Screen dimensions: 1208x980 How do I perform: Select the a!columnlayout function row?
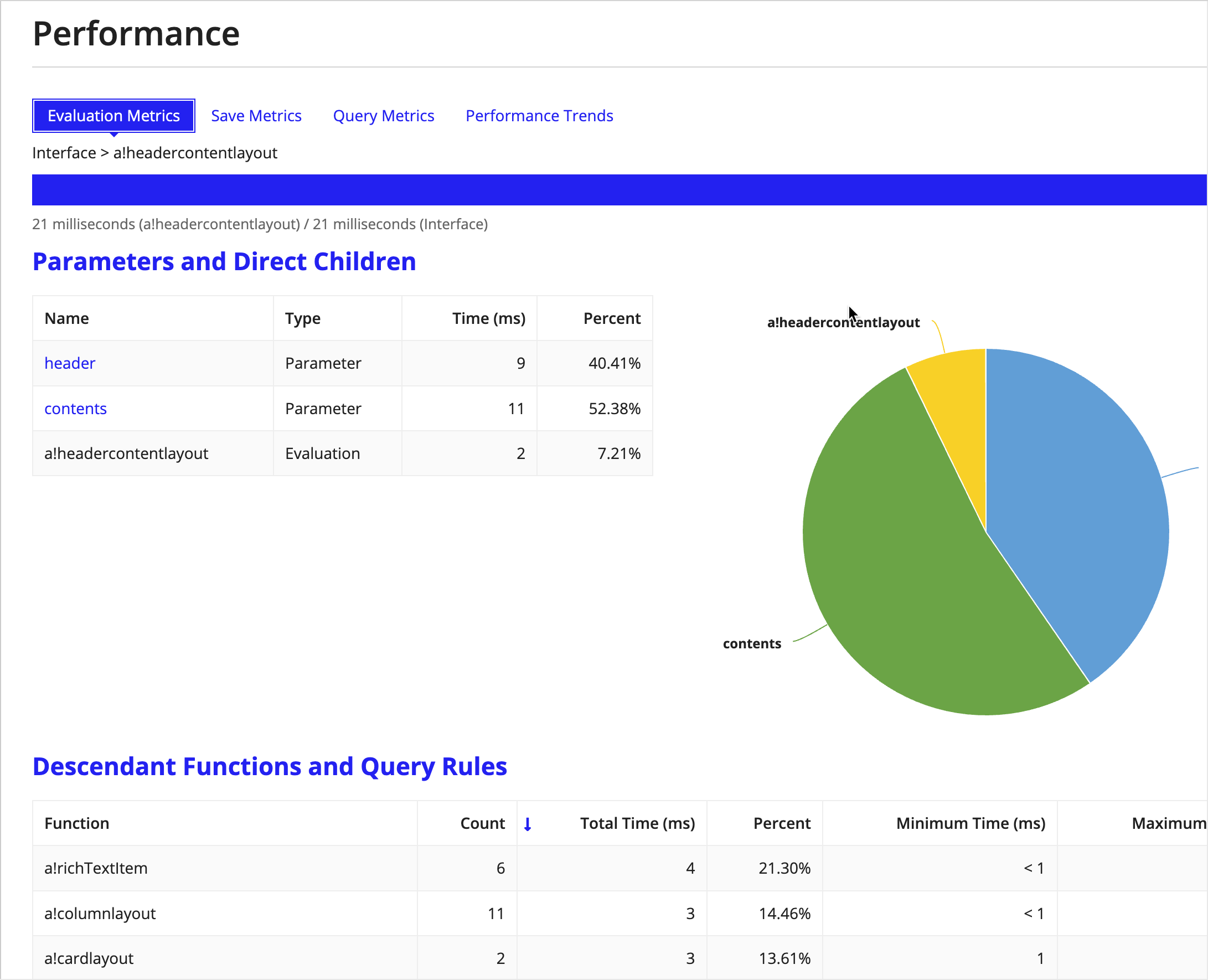pos(620,914)
